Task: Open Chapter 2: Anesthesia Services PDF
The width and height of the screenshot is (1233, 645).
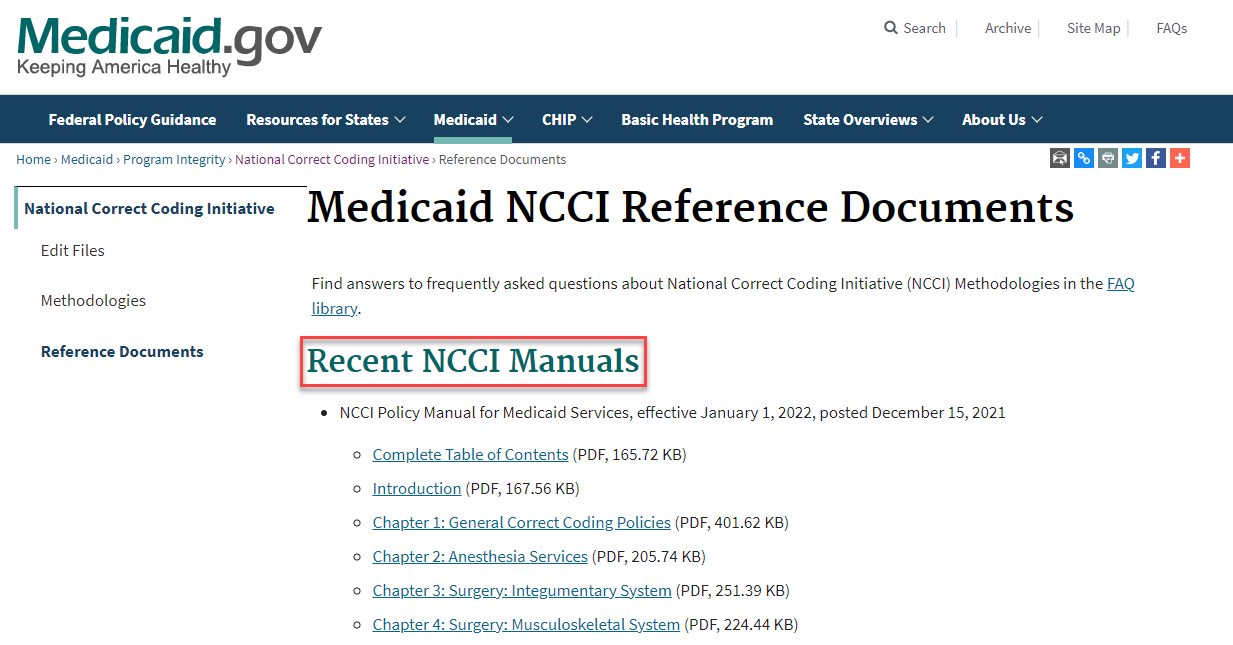Action: tap(479, 556)
